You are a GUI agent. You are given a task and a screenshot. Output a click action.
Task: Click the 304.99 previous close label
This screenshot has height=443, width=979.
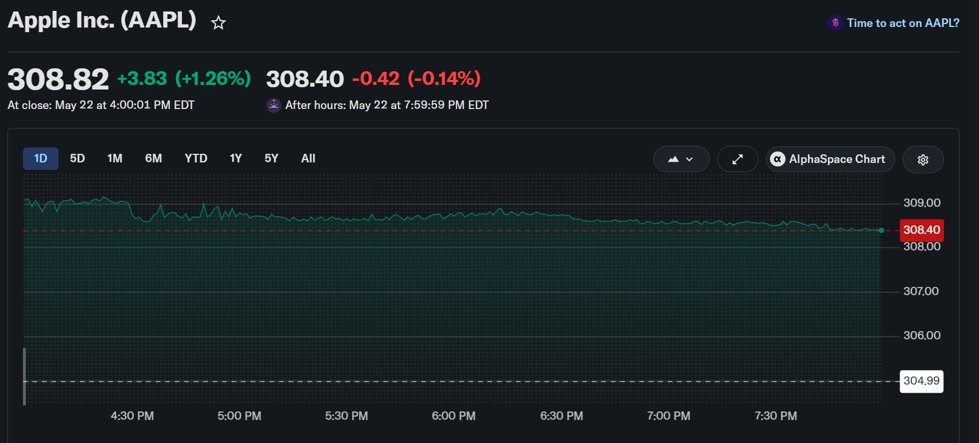point(922,381)
